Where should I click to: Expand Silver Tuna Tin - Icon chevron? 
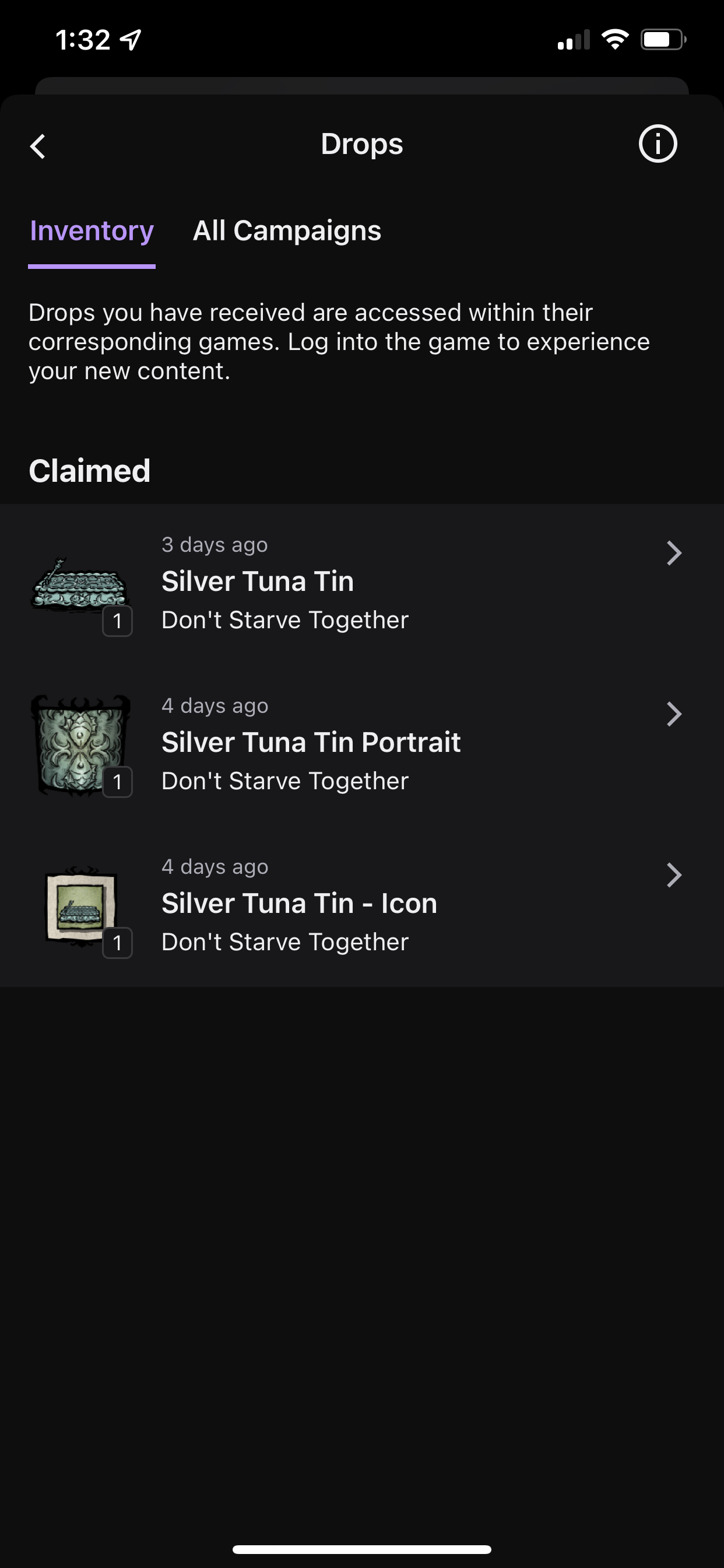tap(673, 874)
